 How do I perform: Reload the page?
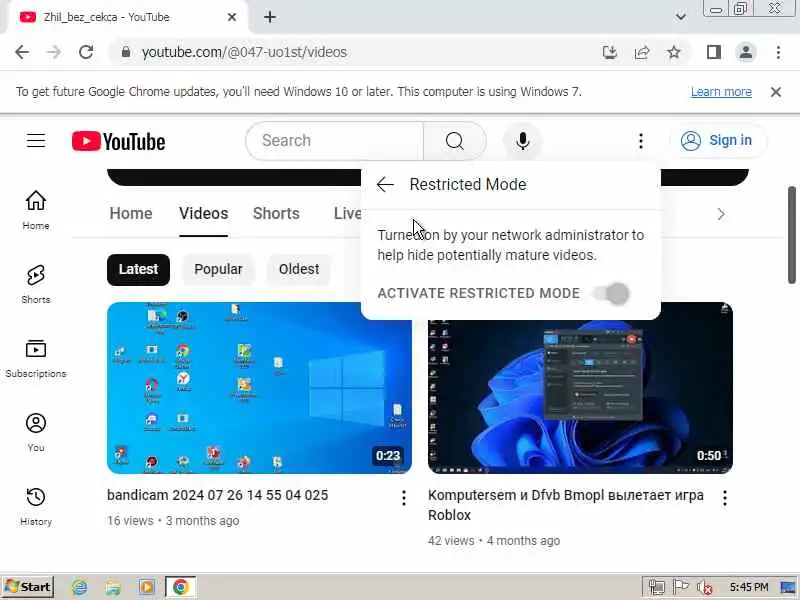click(x=86, y=52)
